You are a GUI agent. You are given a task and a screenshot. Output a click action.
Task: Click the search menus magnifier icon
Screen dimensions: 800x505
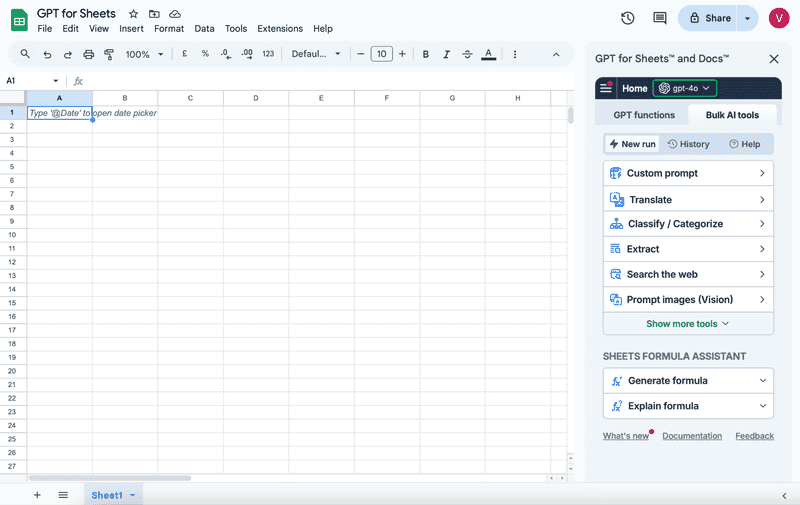[x=24, y=54]
